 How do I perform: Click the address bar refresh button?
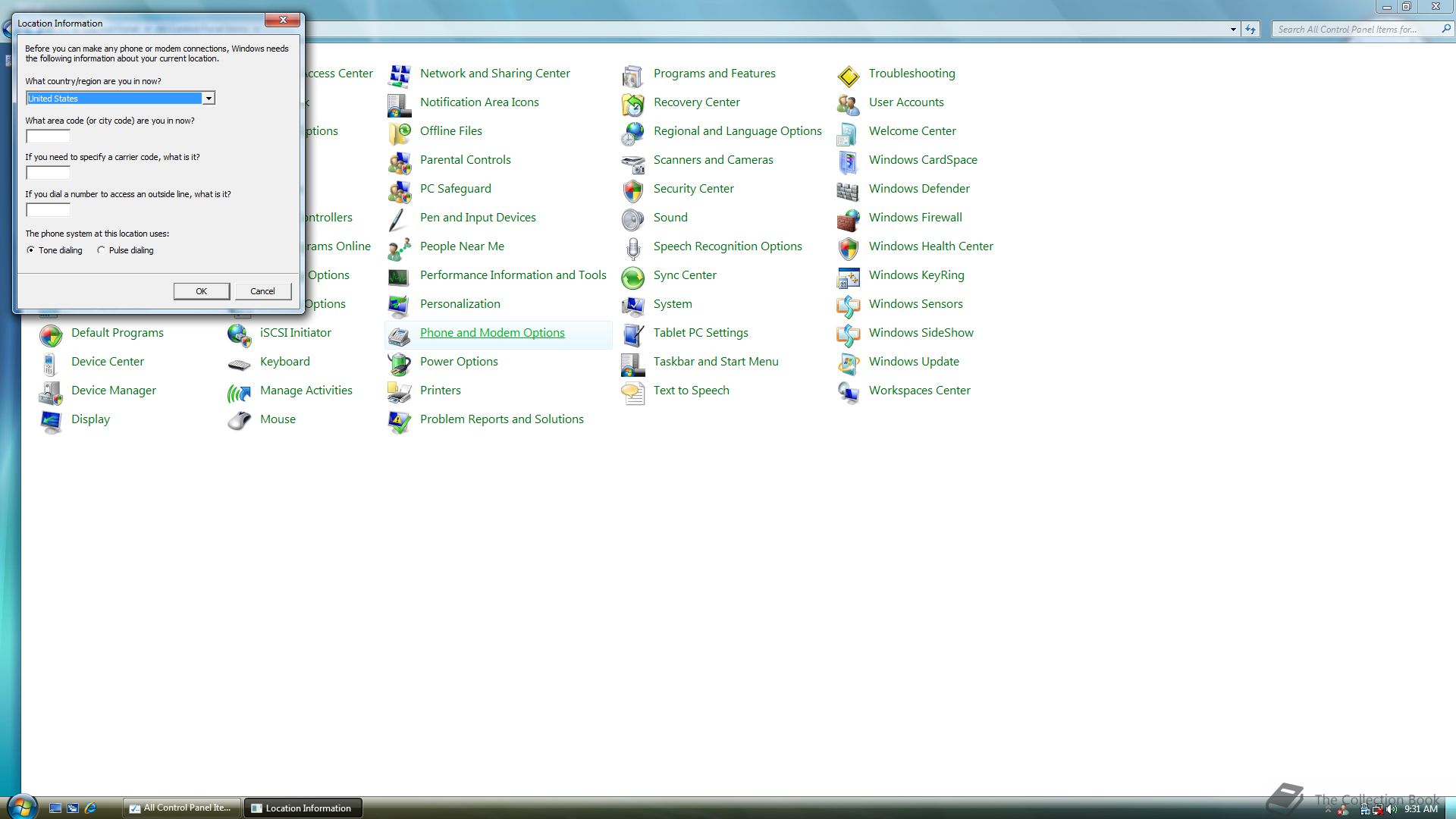coord(1250,30)
